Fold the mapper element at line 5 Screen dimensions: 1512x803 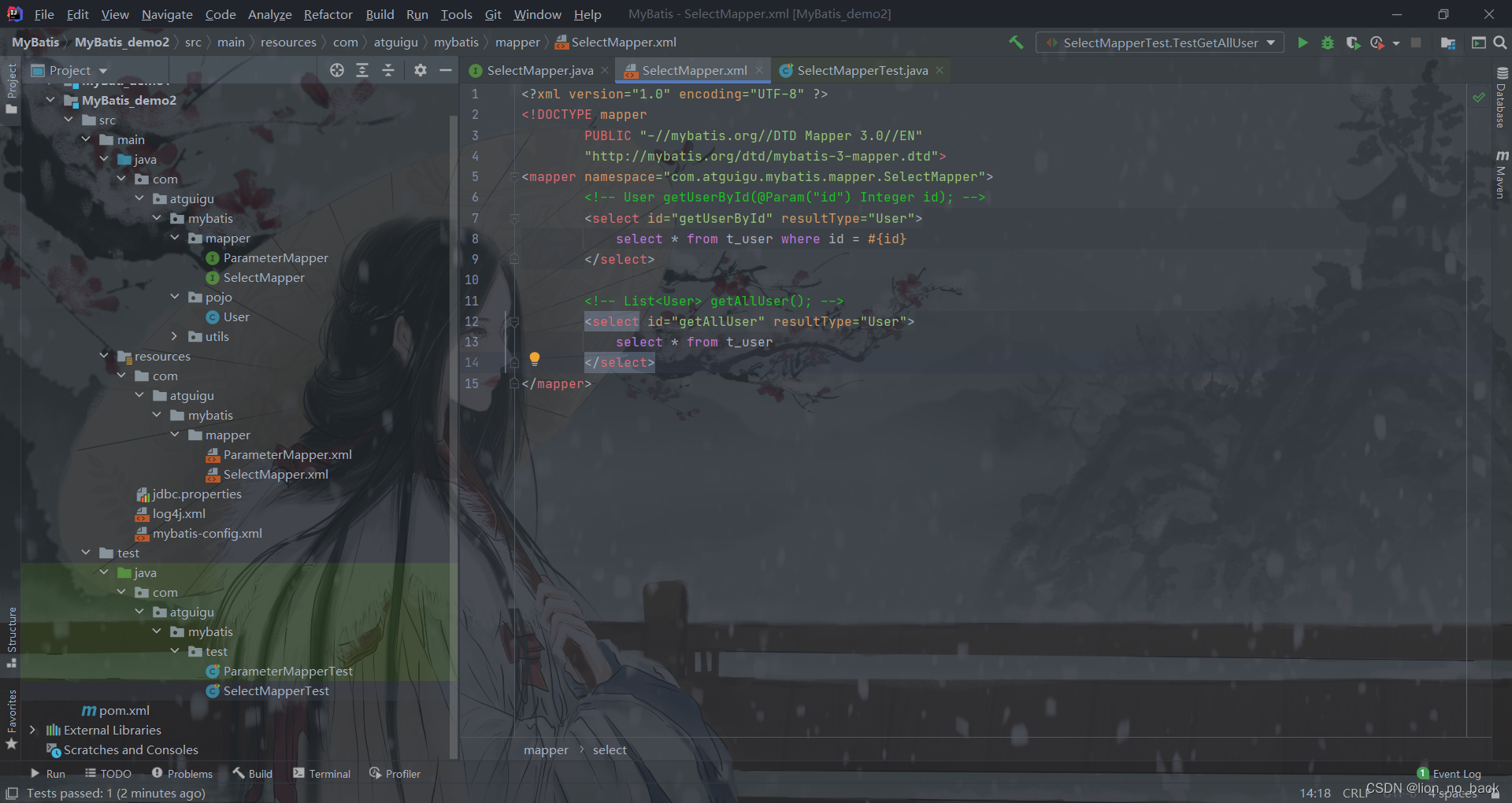513,176
